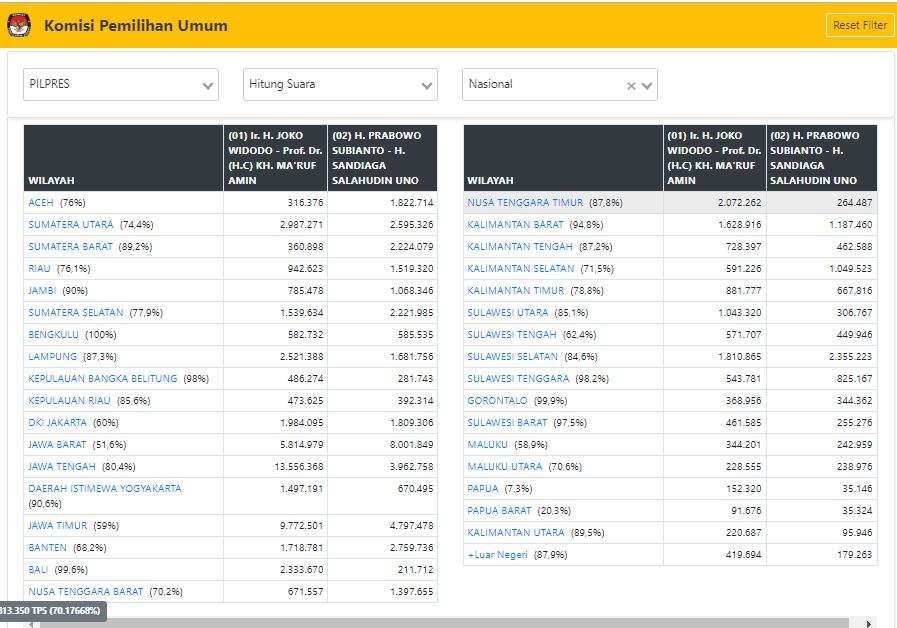
Task: Open the ACEH province link
Action: click(41, 203)
